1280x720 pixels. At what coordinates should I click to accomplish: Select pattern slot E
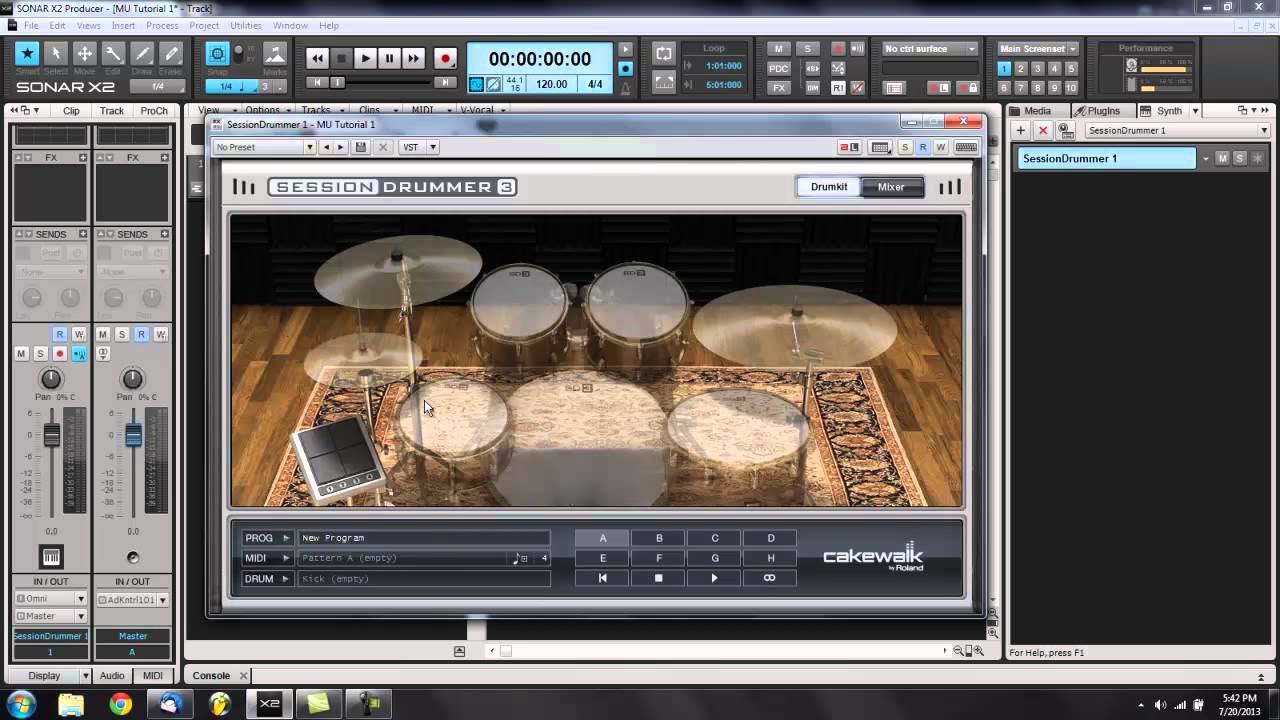click(x=603, y=558)
